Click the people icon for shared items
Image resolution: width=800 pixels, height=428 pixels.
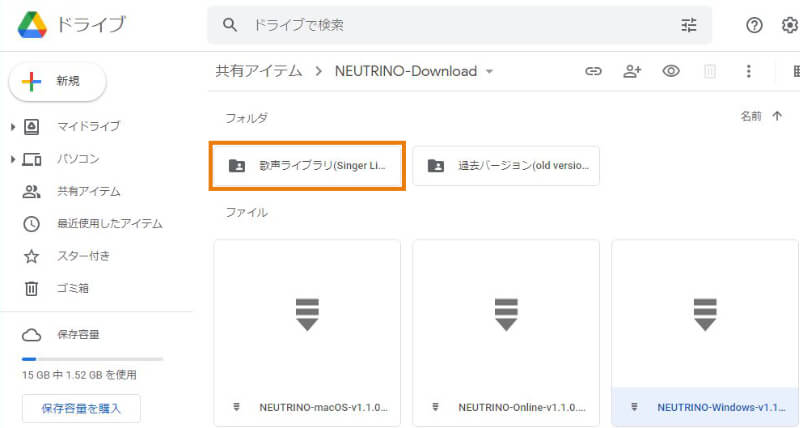pyautogui.click(x=32, y=192)
